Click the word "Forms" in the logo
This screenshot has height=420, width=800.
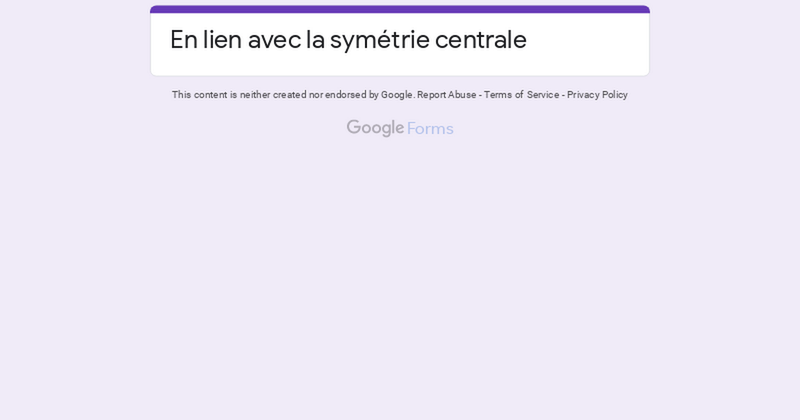430,129
